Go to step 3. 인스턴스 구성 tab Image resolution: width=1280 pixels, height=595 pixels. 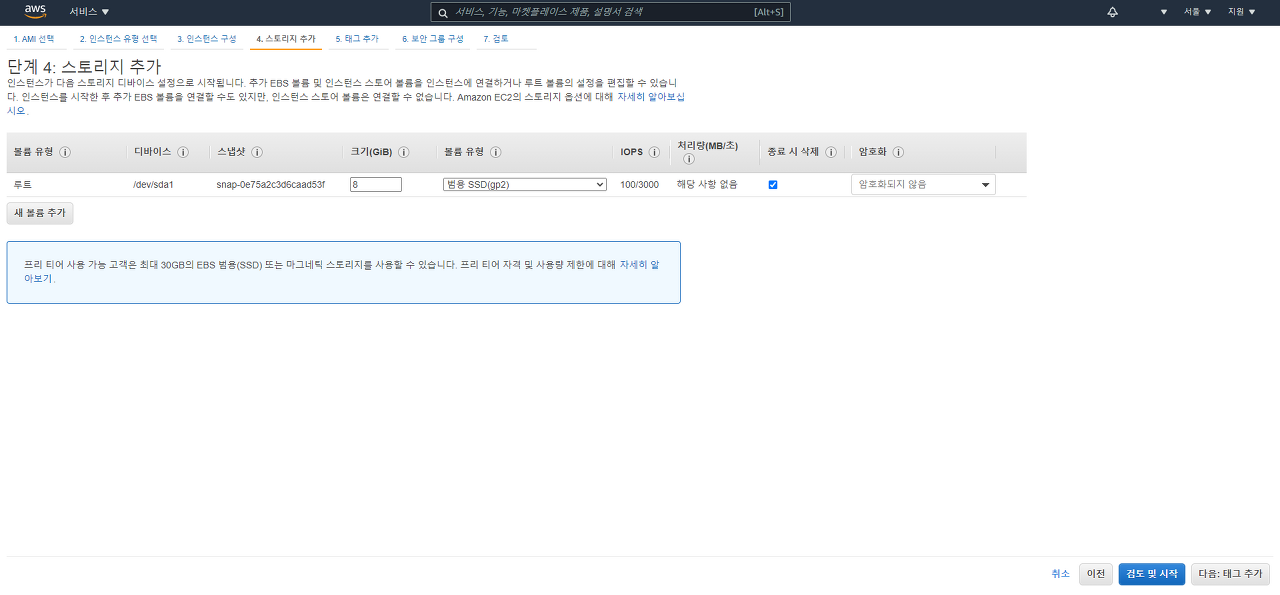pyautogui.click(x=207, y=38)
